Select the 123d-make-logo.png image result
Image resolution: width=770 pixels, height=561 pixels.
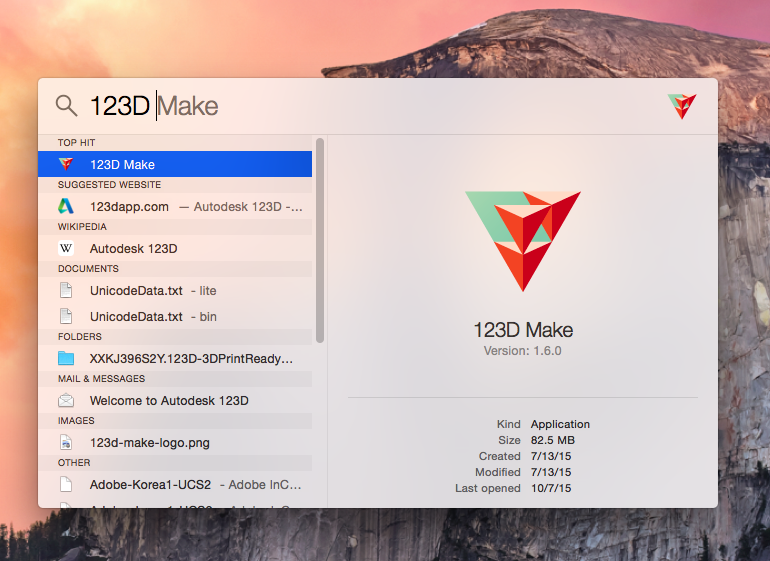click(175, 442)
